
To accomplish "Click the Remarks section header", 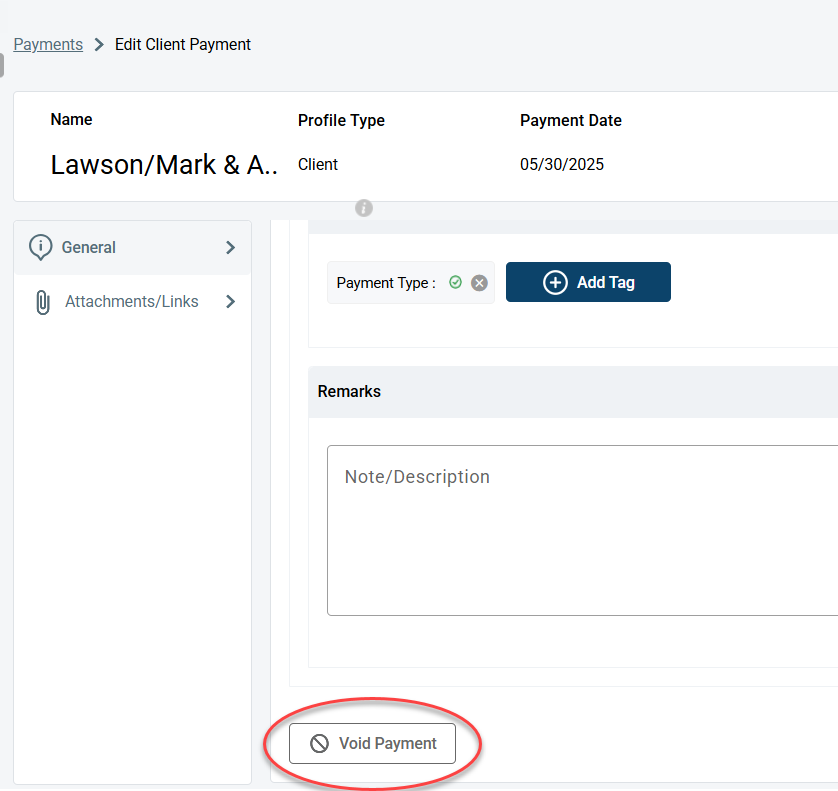I will tap(349, 391).
